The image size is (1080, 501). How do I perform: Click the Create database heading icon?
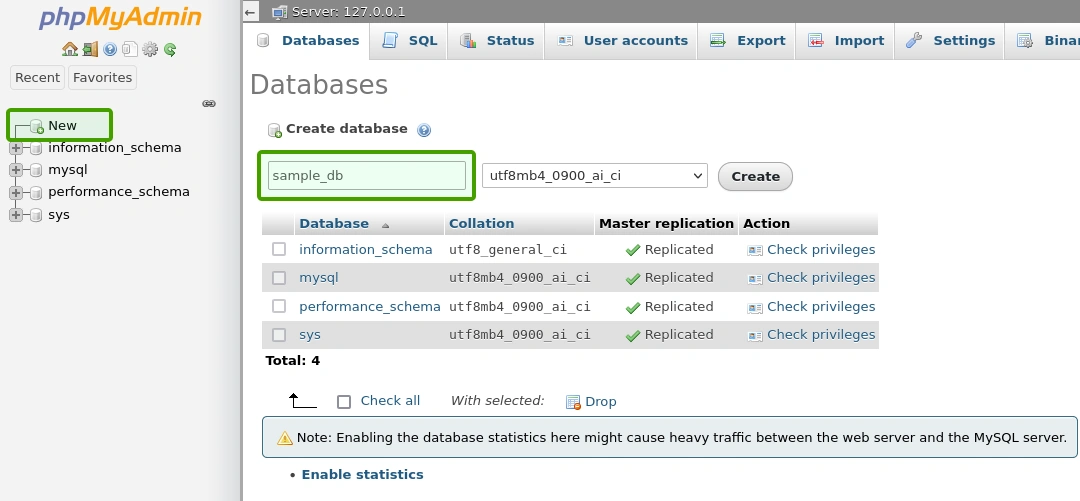pos(275,130)
